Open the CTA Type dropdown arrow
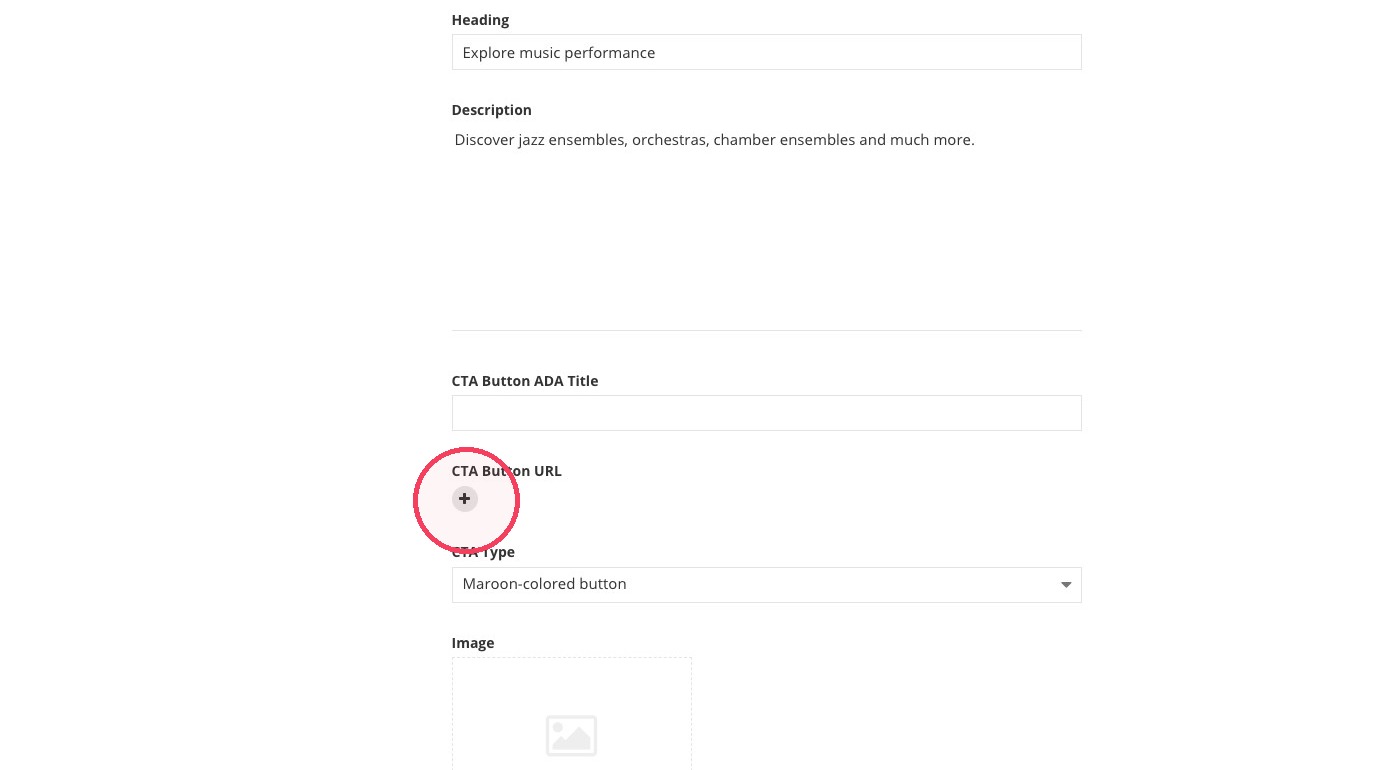Image resolution: width=1376 pixels, height=770 pixels. click(x=1066, y=585)
